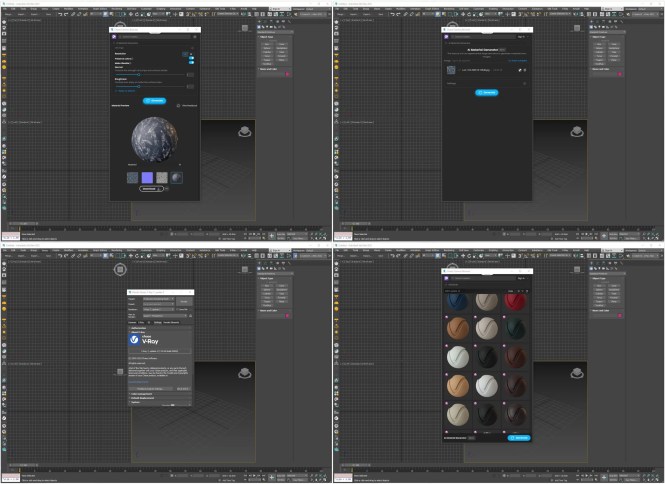The width and height of the screenshot is (665, 484).
Task: Click the Roughness value input box
Action: pos(190,87)
